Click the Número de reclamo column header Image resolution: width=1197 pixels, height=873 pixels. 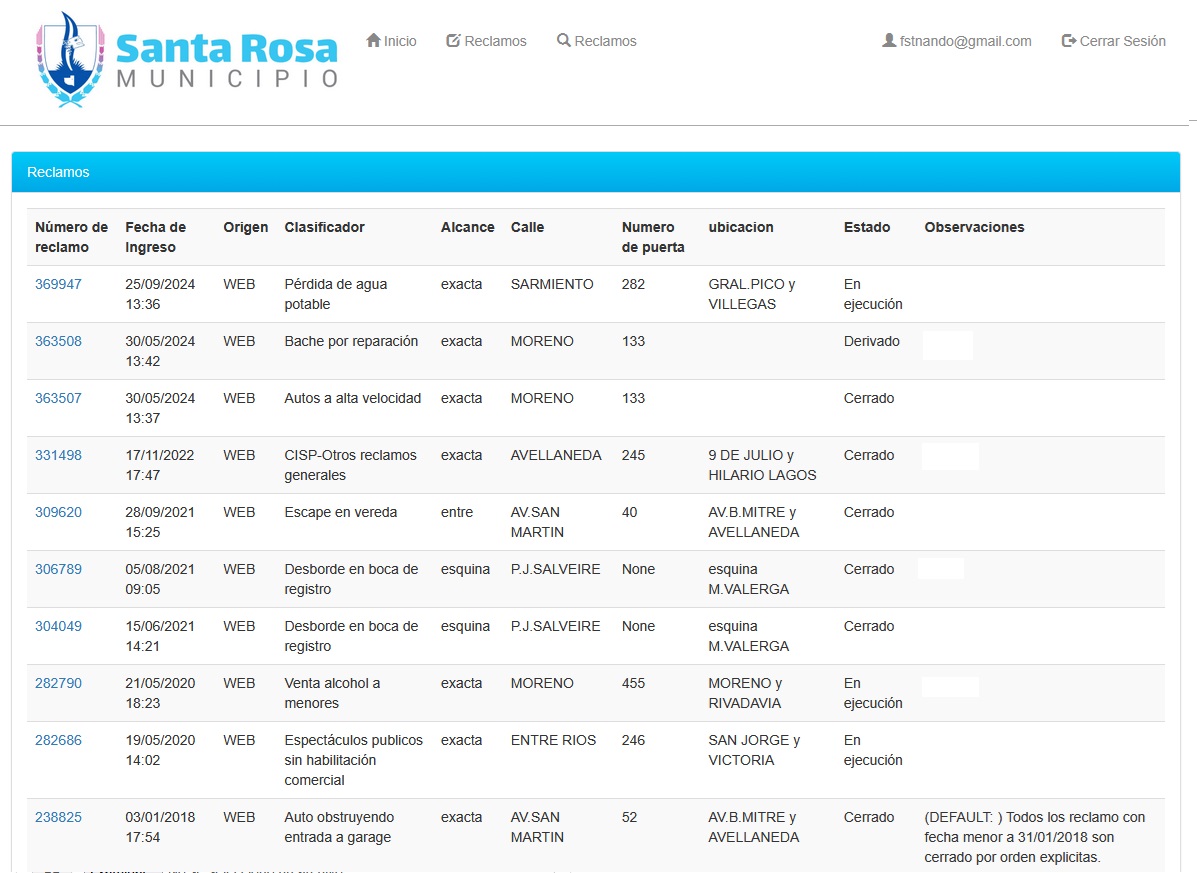(x=70, y=237)
